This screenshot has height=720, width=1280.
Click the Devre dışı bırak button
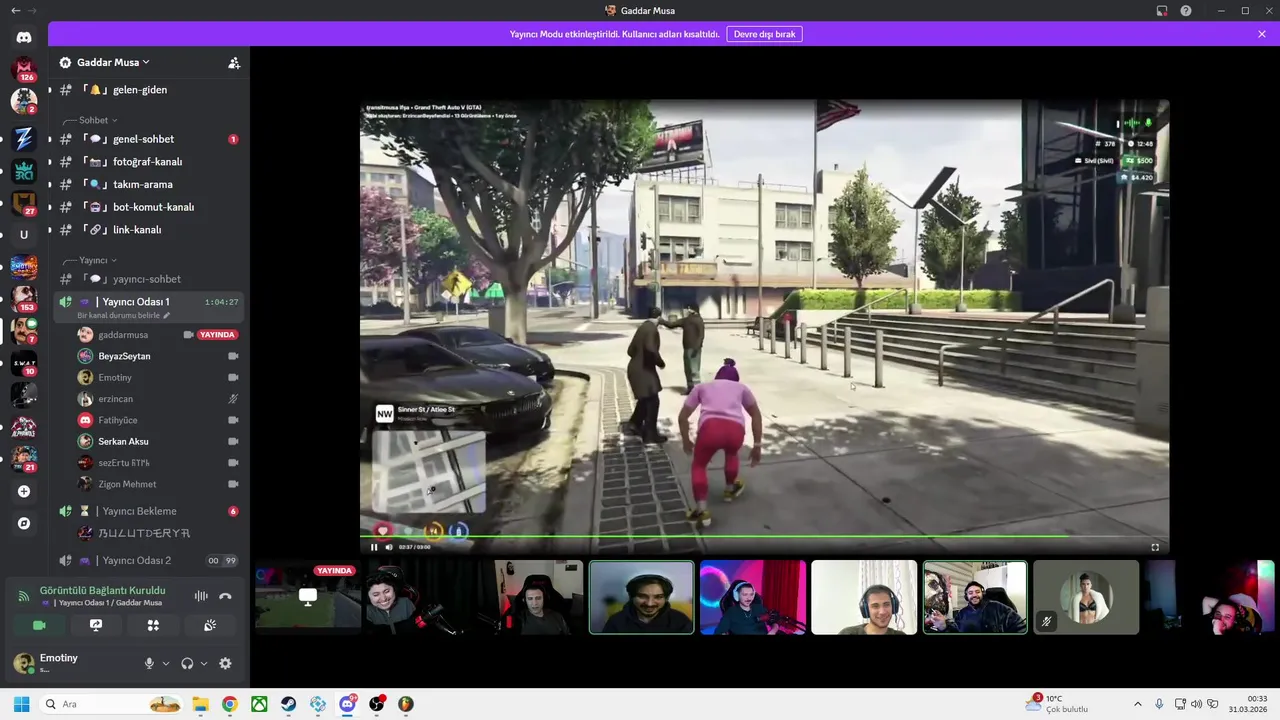coord(764,34)
